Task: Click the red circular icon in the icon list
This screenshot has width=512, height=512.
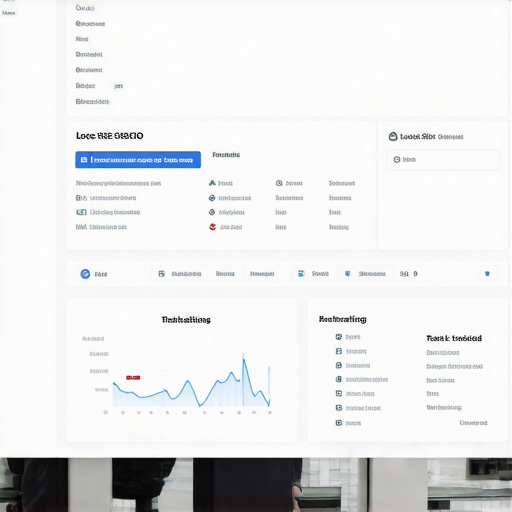Action: coord(212,227)
